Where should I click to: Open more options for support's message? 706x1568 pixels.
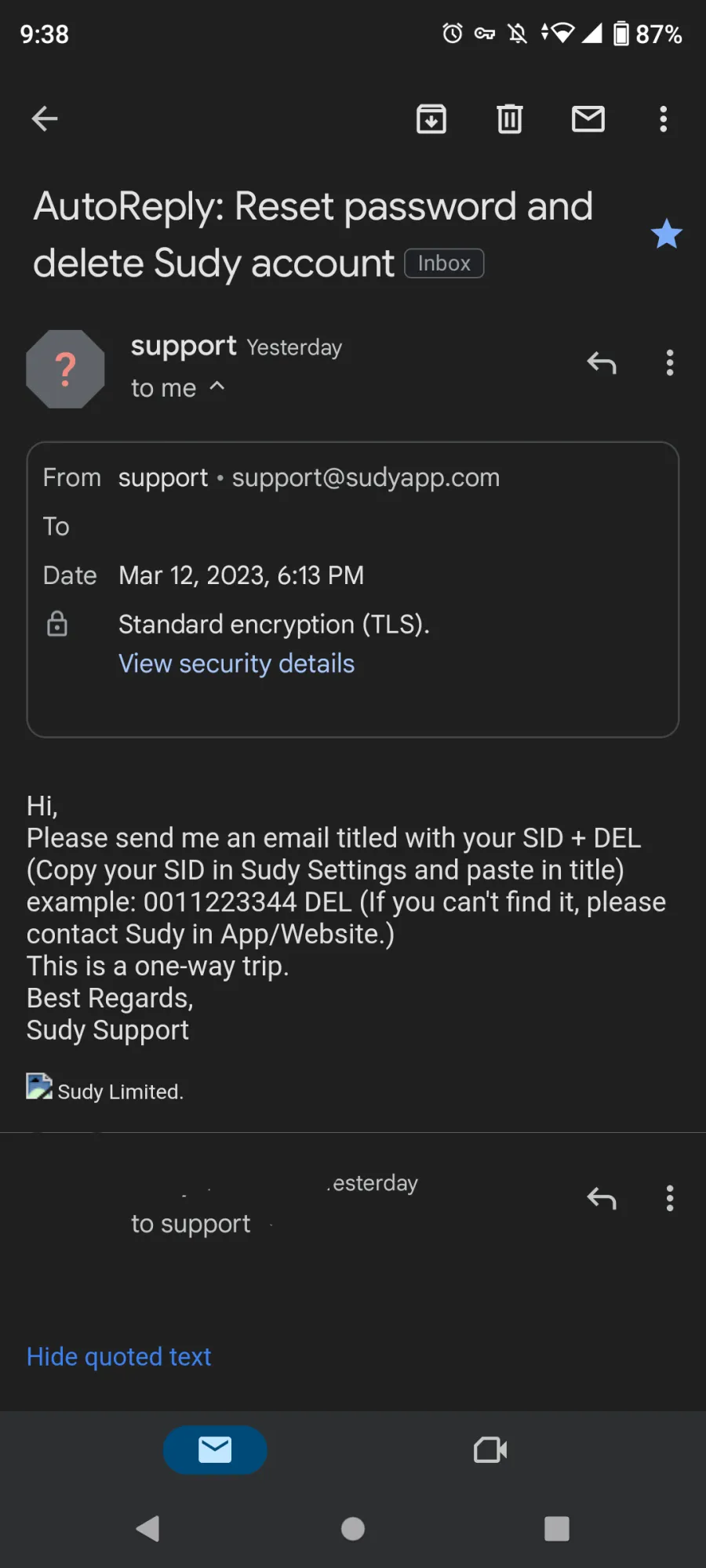(x=670, y=363)
